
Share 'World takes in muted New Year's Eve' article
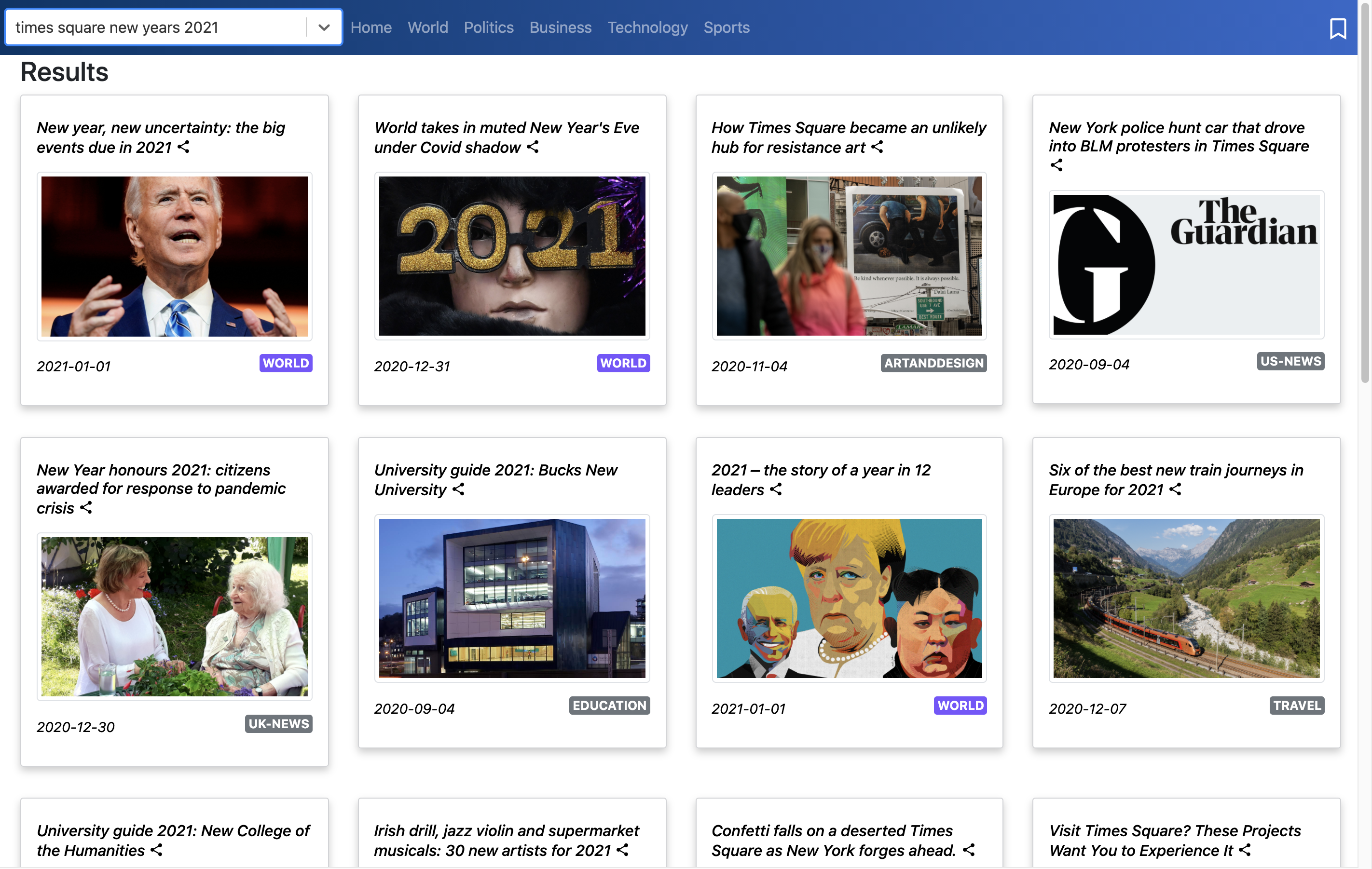tap(533, 147)
